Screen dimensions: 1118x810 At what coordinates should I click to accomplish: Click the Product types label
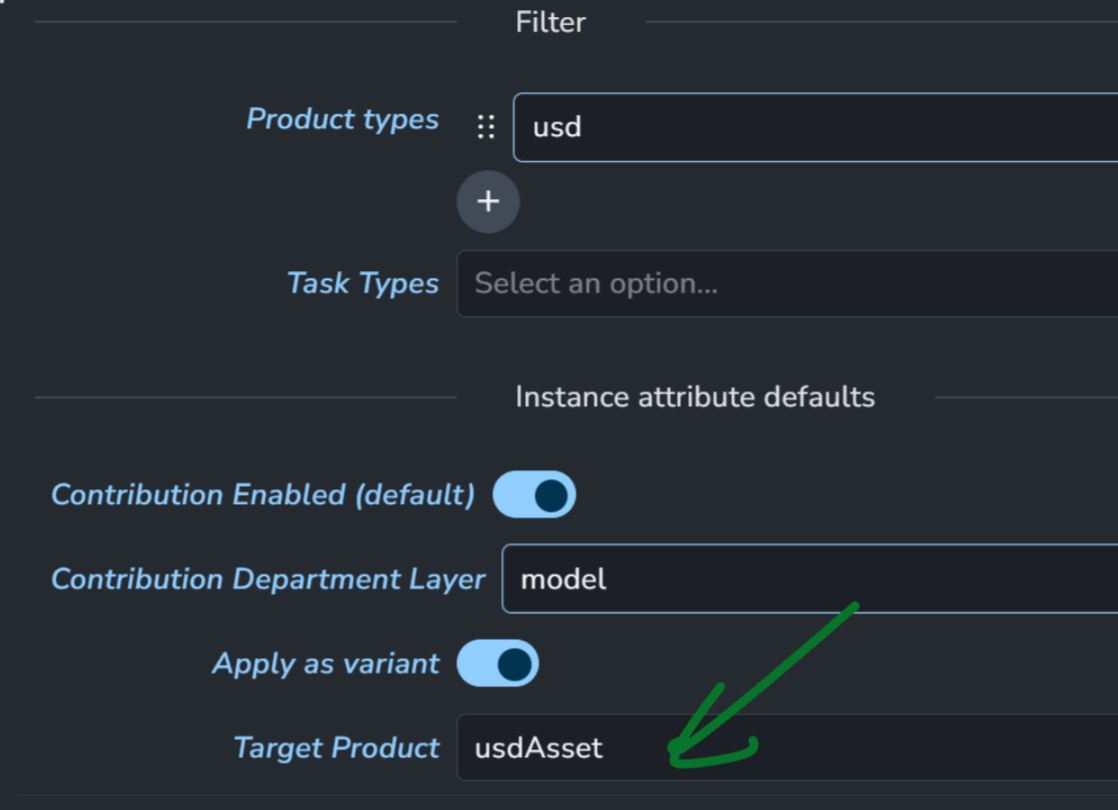342,119
